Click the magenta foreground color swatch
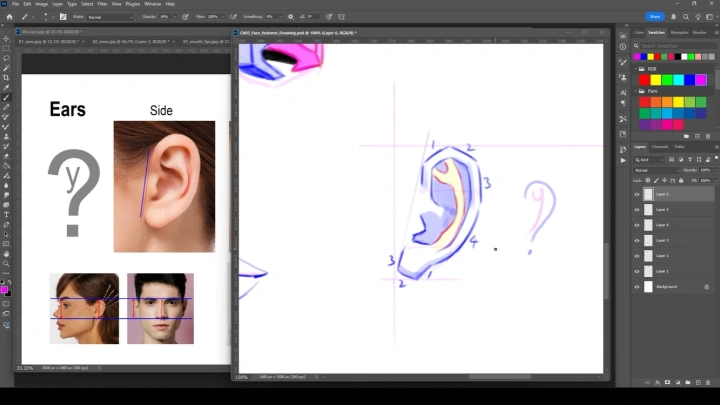 pos(5,289)
